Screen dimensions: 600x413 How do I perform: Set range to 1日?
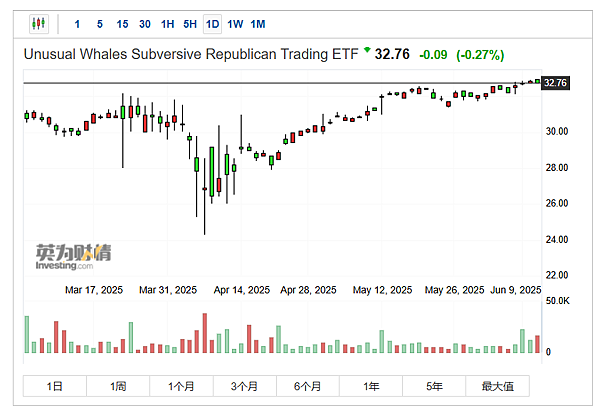(55, 386)
